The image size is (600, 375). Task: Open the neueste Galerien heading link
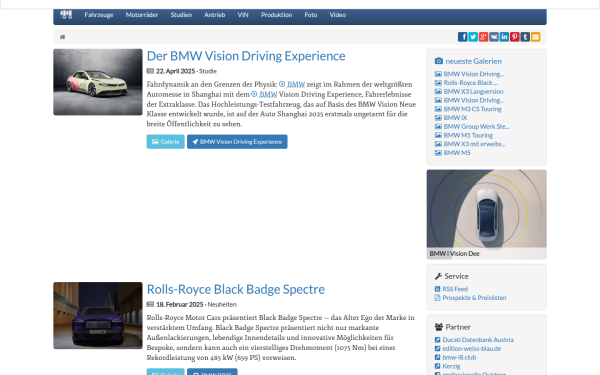point(473,61)
